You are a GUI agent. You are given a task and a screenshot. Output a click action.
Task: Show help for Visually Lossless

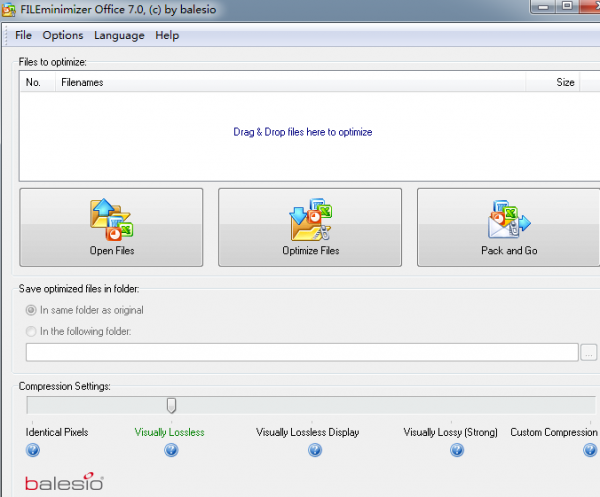[x=171, y=450]
